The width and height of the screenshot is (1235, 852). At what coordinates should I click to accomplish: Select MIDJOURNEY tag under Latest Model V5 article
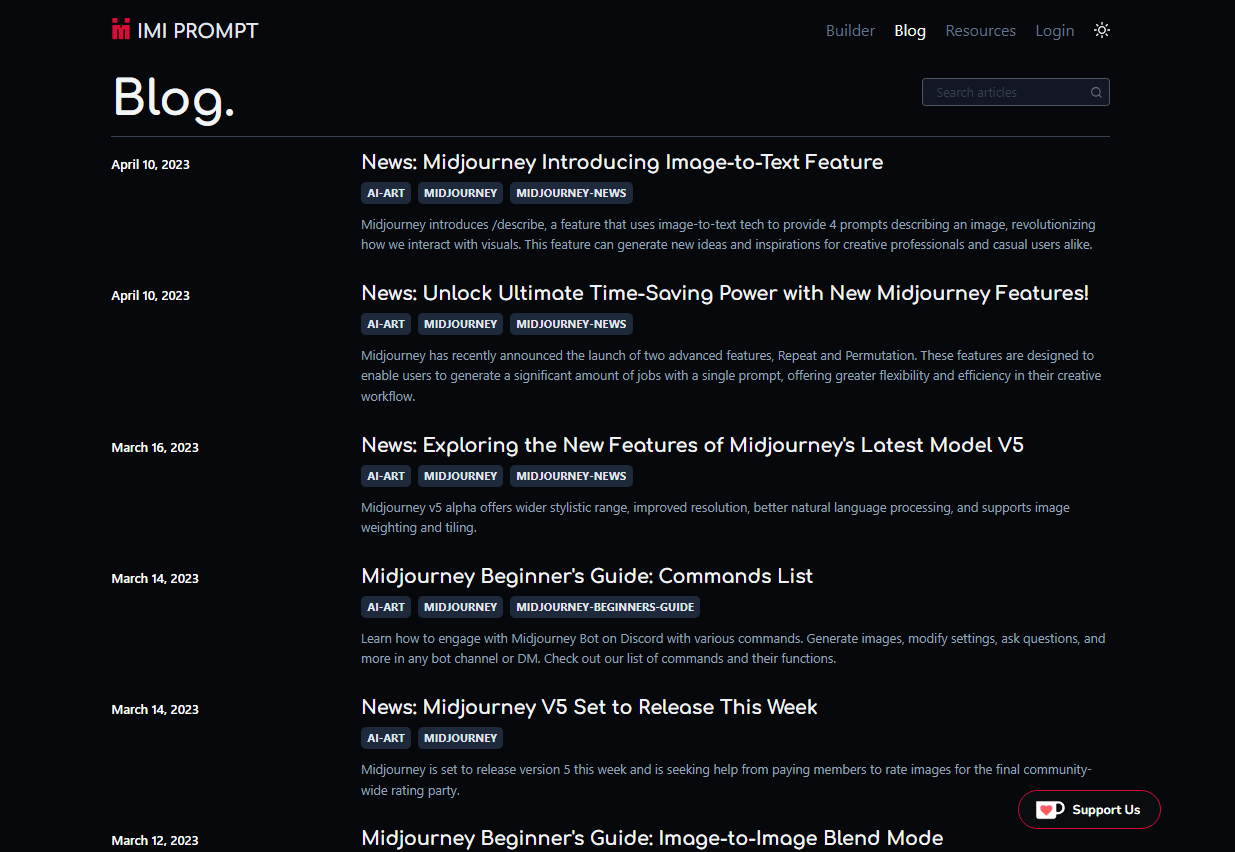[x=460, y=476]
